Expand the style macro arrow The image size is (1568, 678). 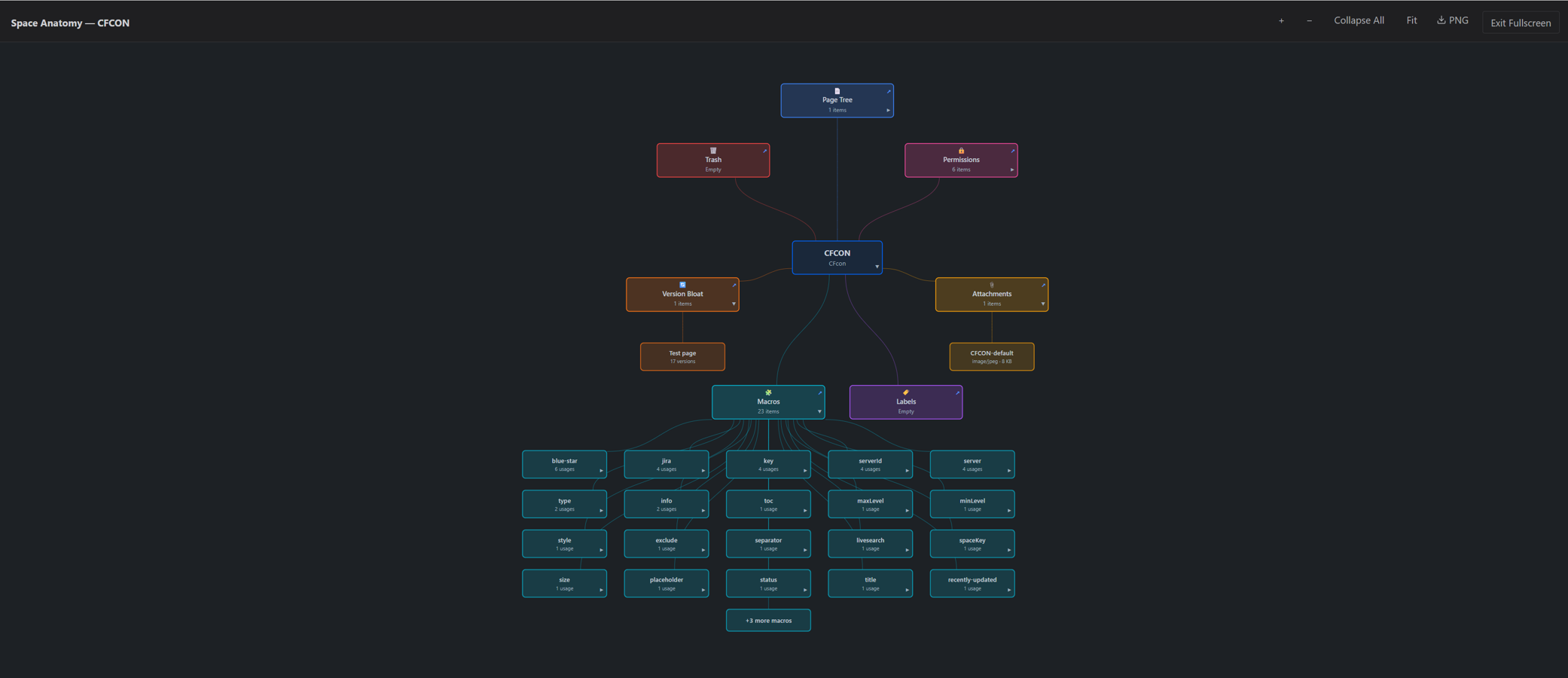coord(601,550)
